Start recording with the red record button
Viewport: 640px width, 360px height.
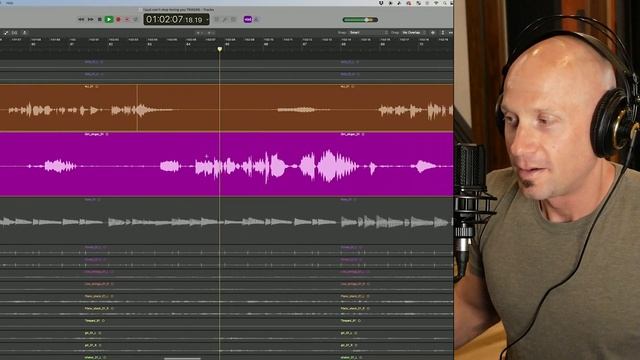118,19
